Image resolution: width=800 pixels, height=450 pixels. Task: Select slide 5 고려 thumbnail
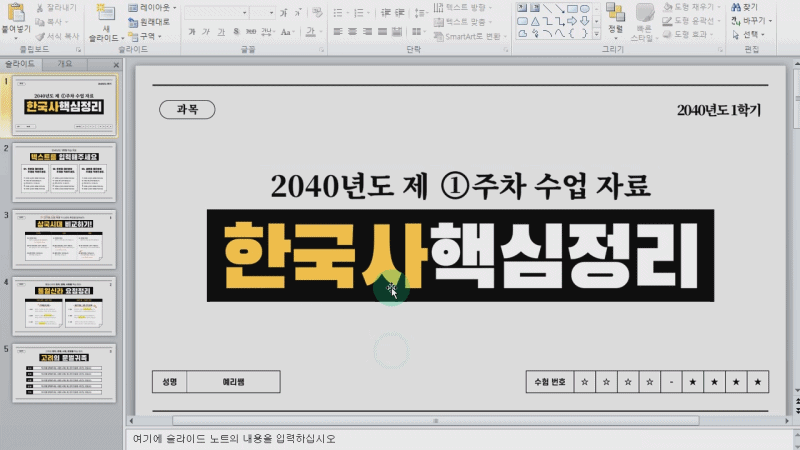tap(64, 373)
